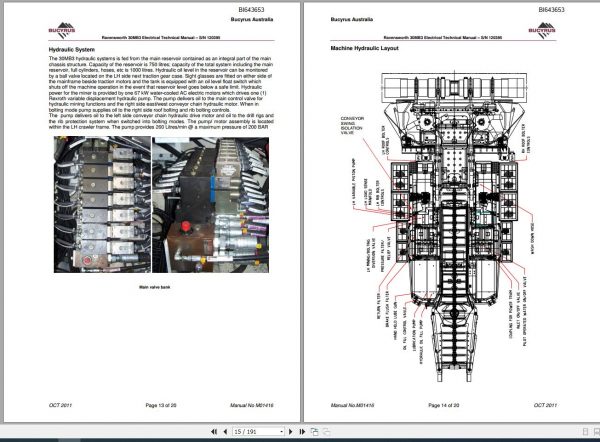Click 'BI643653' at the top of the left page
This screenshot has width=600, height=442.
point(251,10)
